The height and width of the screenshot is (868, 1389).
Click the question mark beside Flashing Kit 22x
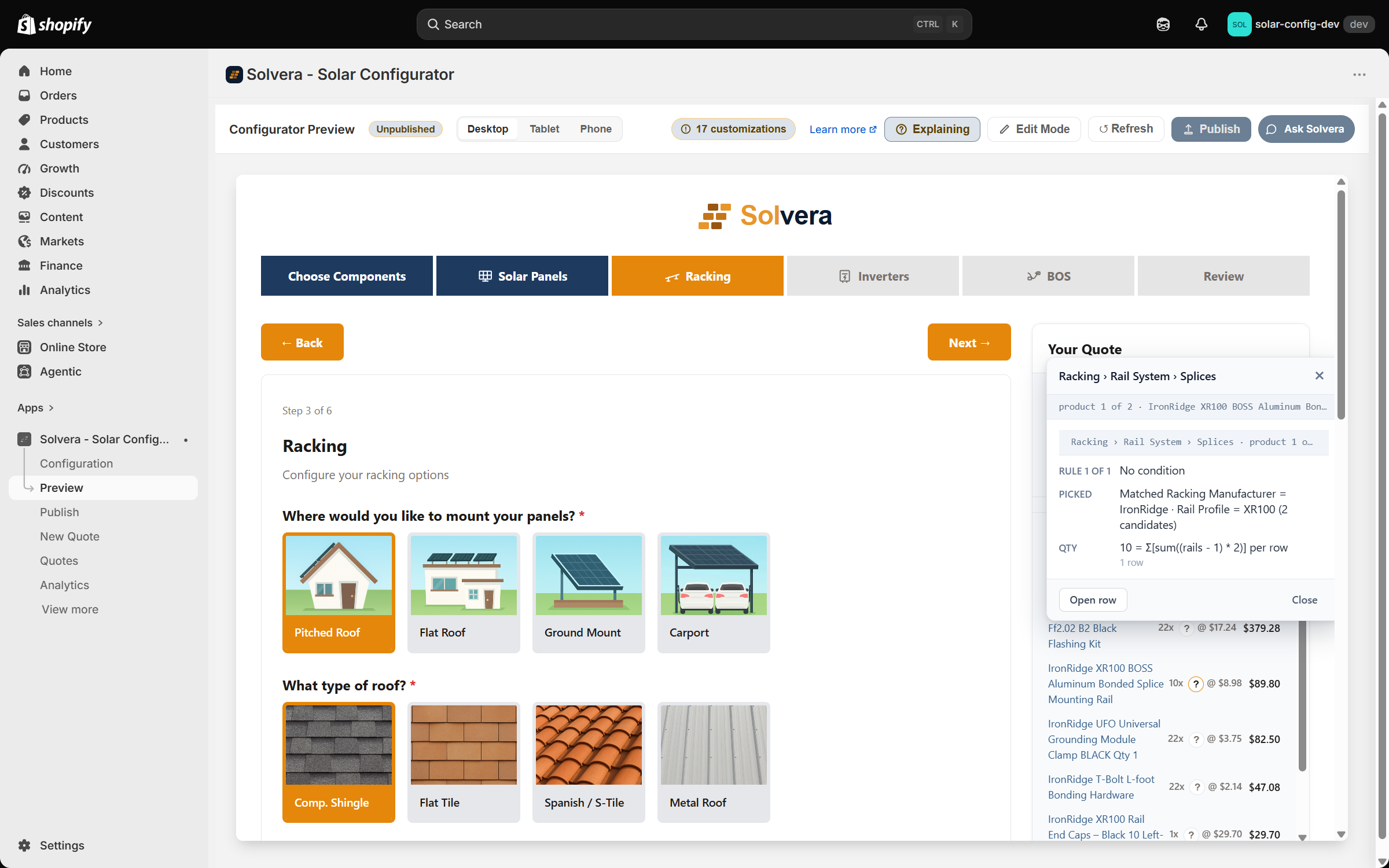point(1187,628)
